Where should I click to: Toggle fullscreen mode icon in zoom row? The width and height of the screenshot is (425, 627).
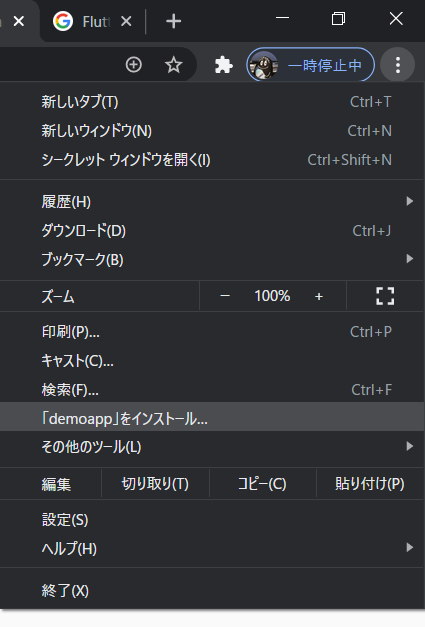(x=385, y=296)
